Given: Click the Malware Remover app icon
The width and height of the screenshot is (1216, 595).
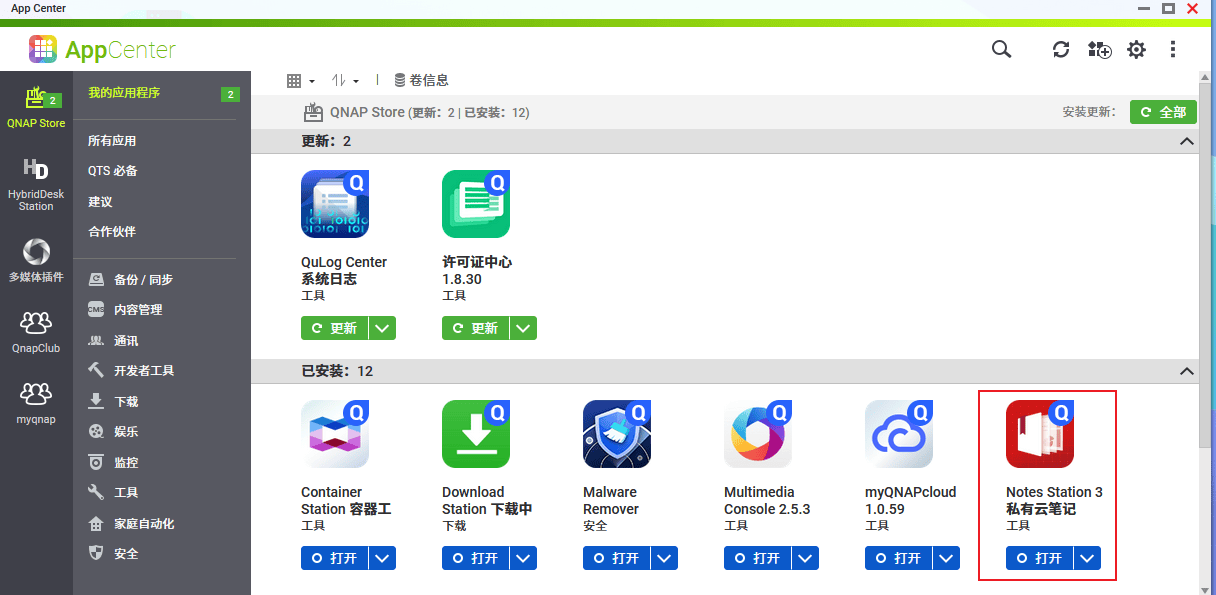Looking at the screenshot, I should [617, 434].
